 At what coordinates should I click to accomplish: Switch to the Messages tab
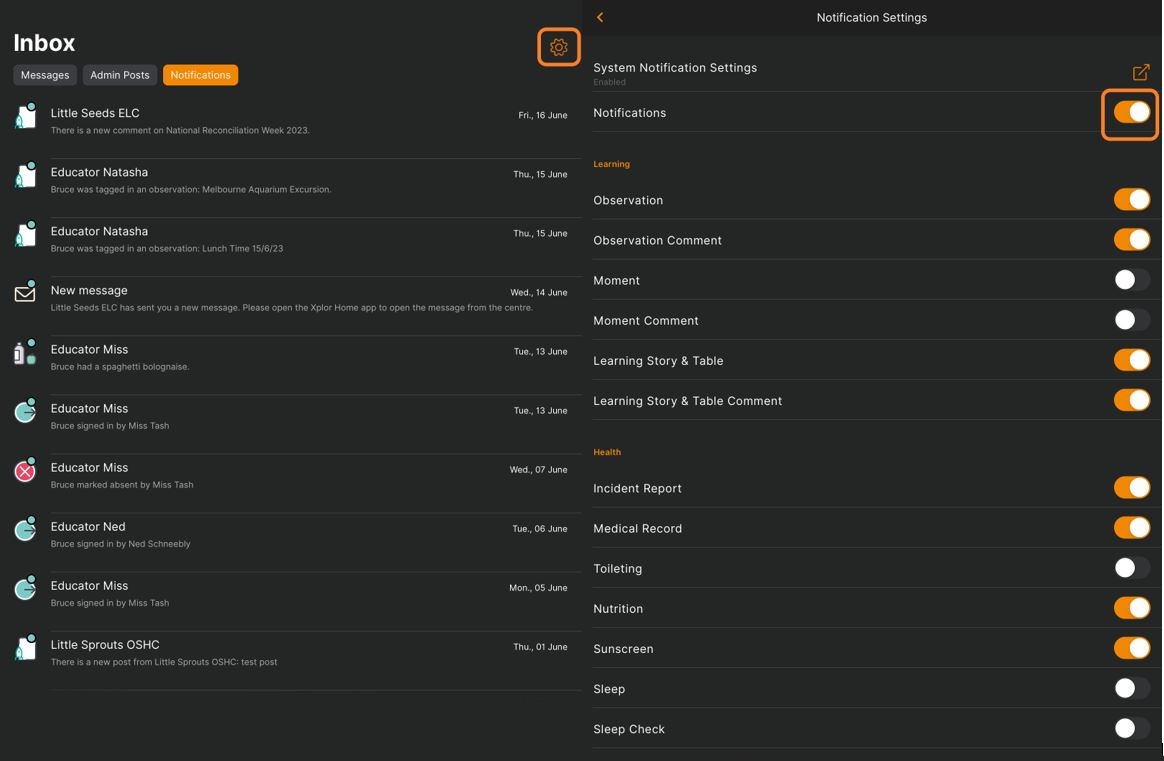45,75
